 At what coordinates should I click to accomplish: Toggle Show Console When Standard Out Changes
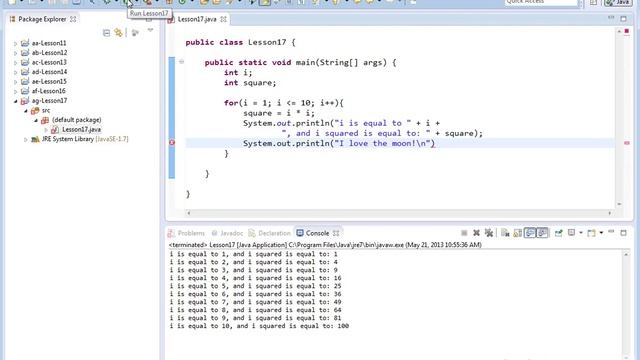click(530, 233)
